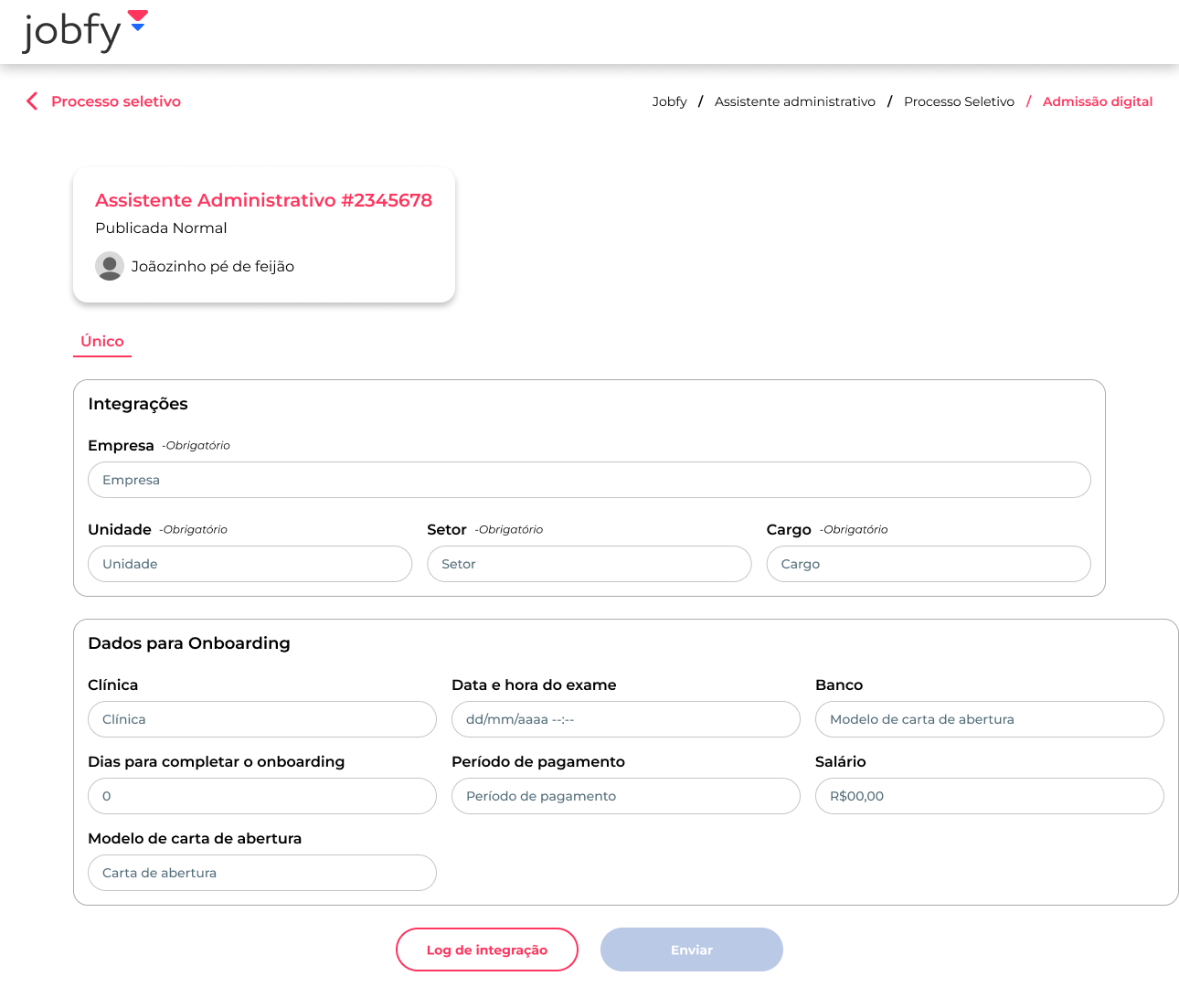Click the exam date and time field
Viewport: 1179px width, 1008px height.
[x=625, y=719]
